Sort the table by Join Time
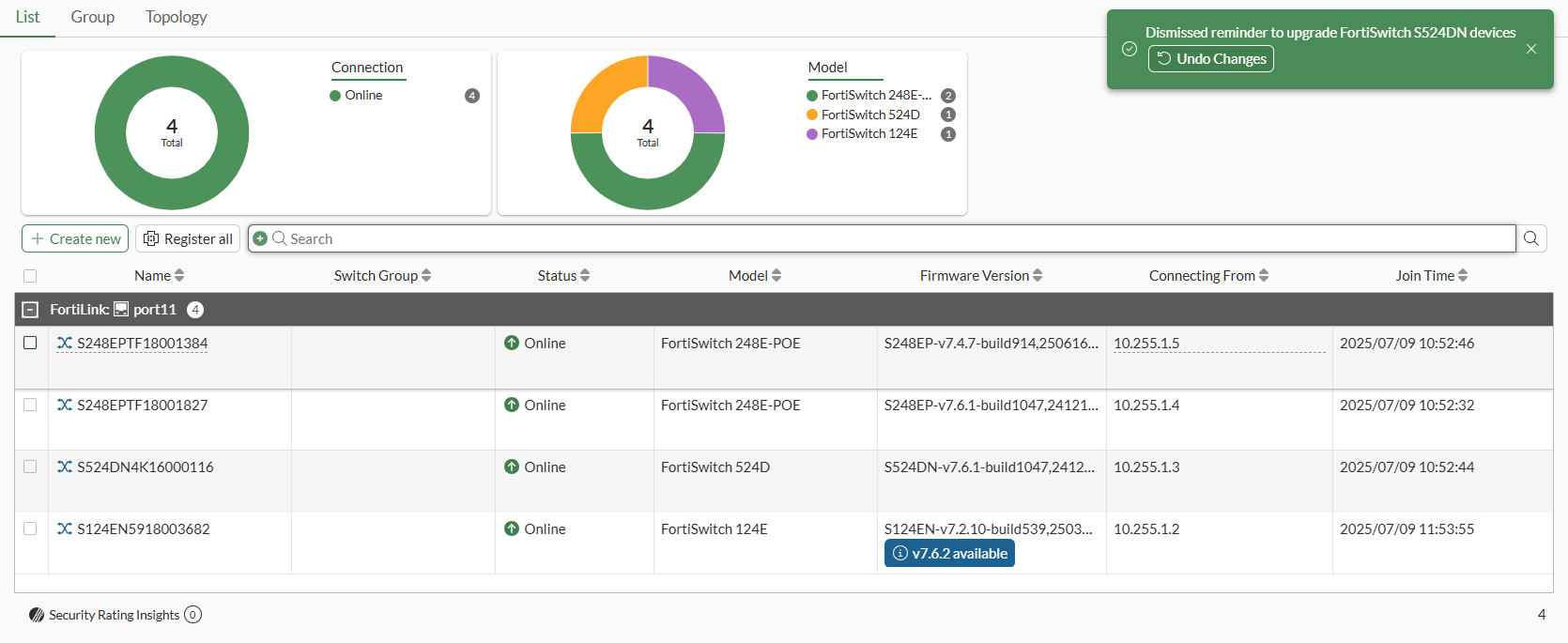This screenshot has height=643, width=1568. (1431, 276)
